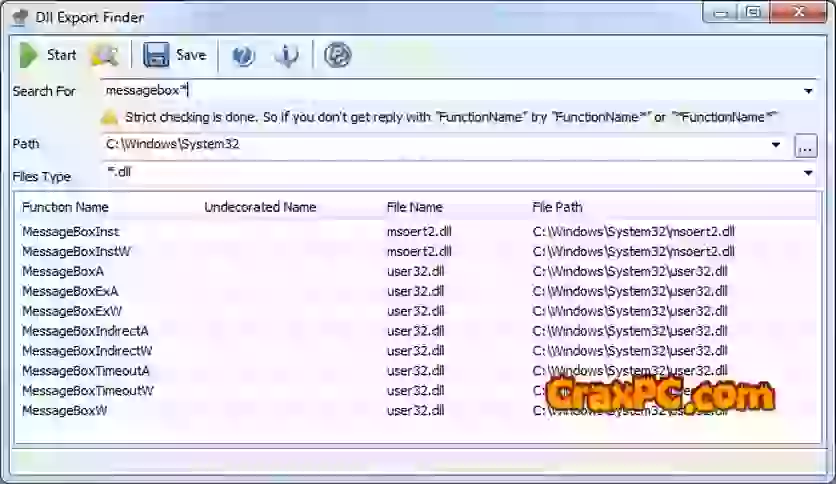
Task: Click the green Start arrow icon
Action: click(28, 55)
